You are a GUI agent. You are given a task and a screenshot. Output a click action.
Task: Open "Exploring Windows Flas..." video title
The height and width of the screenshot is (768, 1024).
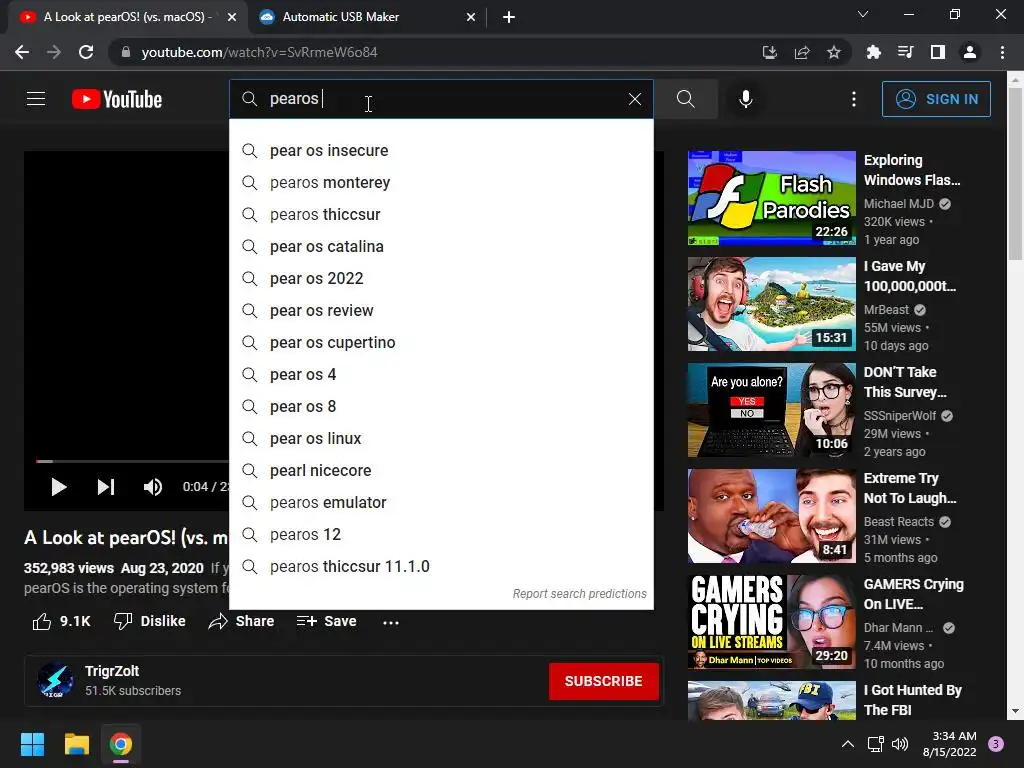tap(912, 170)
